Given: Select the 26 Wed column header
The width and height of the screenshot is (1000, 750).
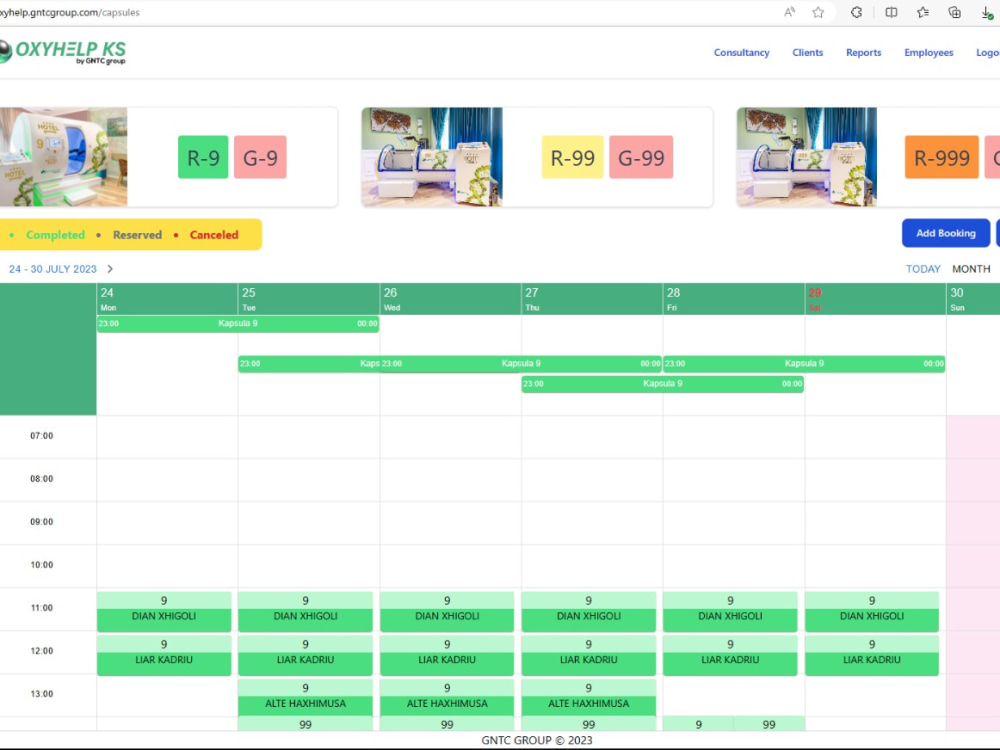Looking at the screenshot, I should pos(450,299).
